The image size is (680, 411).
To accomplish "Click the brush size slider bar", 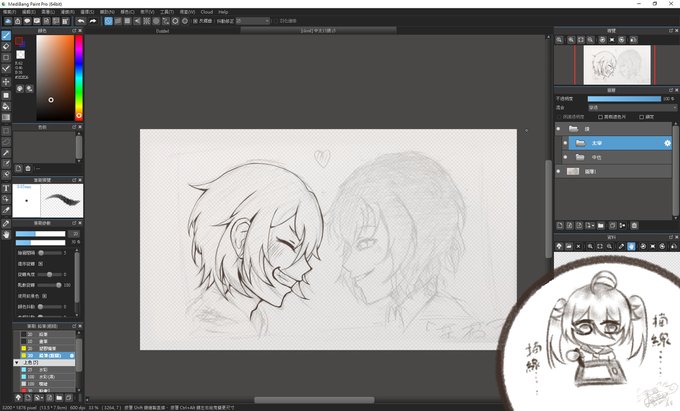I will tap(40, 234).
